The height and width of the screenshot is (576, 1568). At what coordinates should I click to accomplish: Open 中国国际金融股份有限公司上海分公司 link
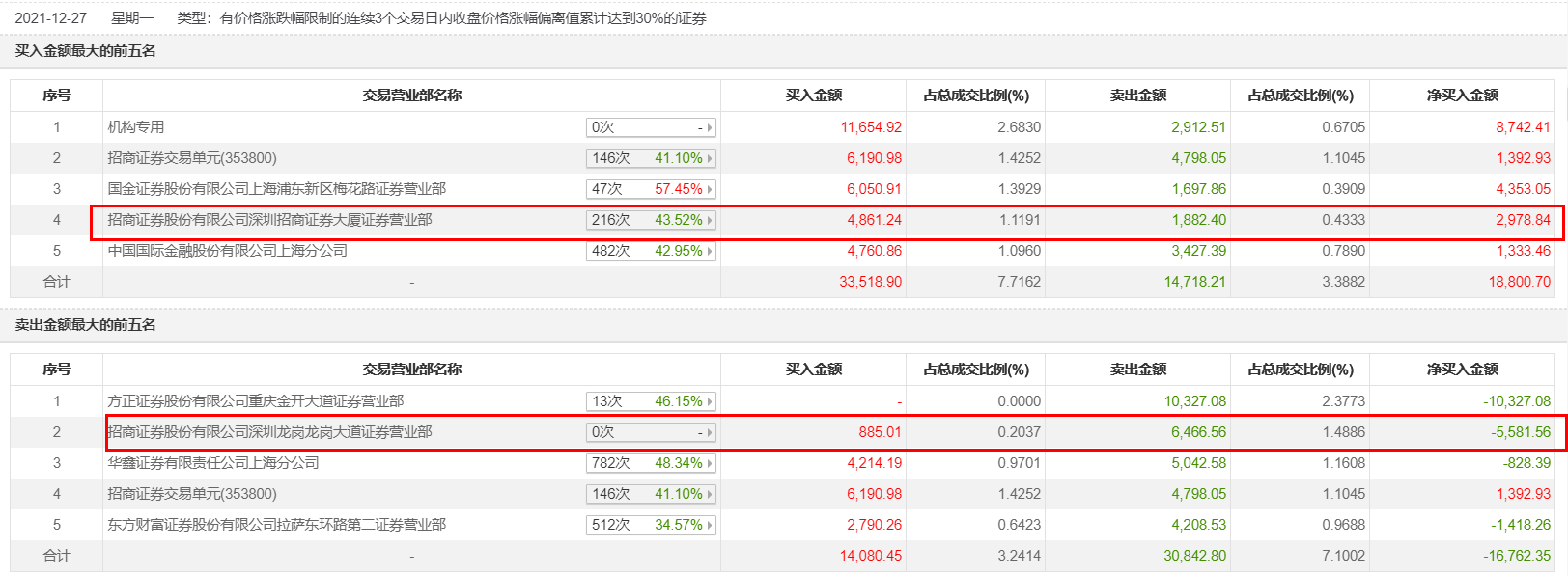pos(227,251)
